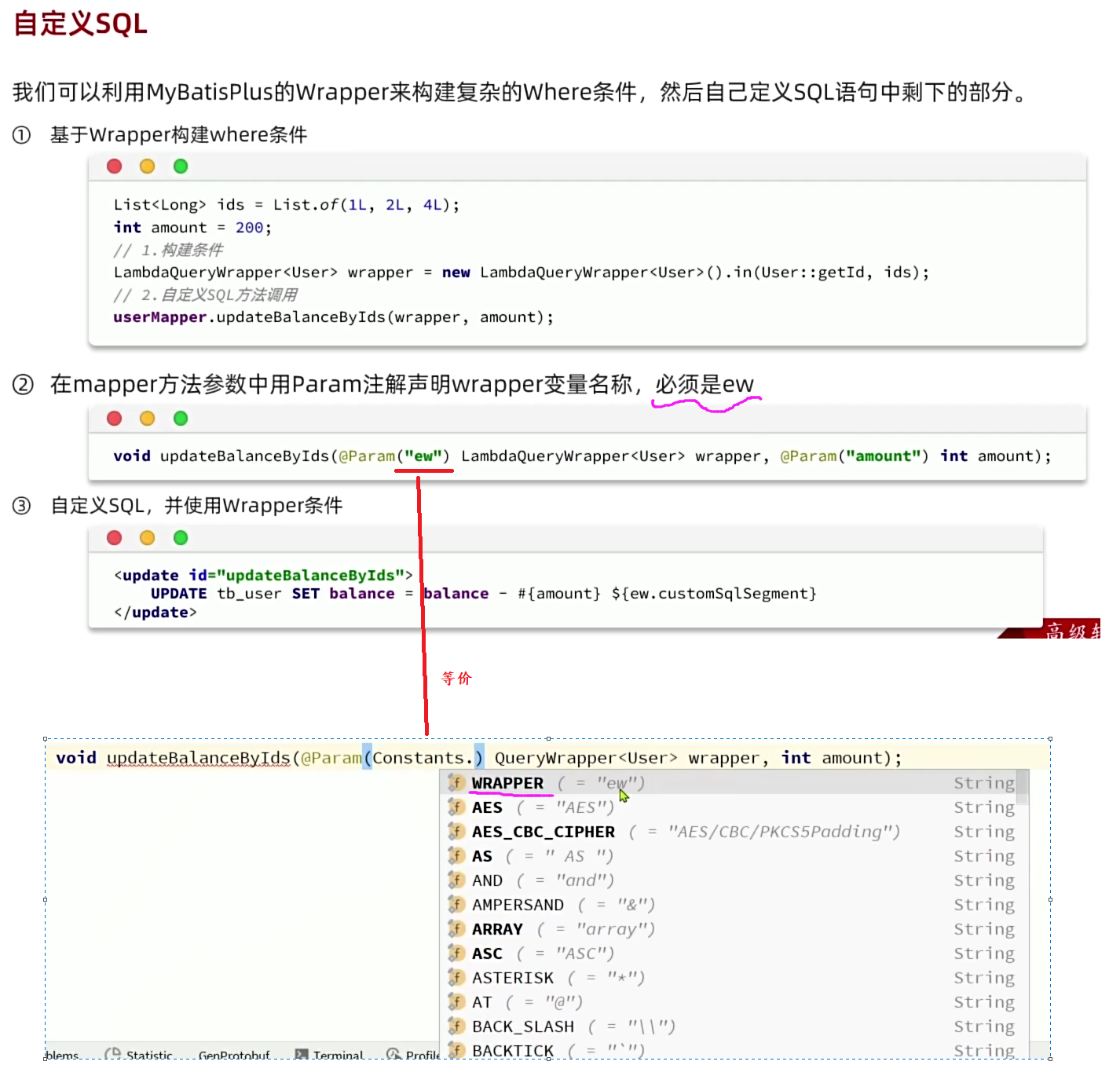The height and width of the screenshot is (1076, 1120).
Task: Pick the BACKTICK constant suggestion
Action: 734,1050
